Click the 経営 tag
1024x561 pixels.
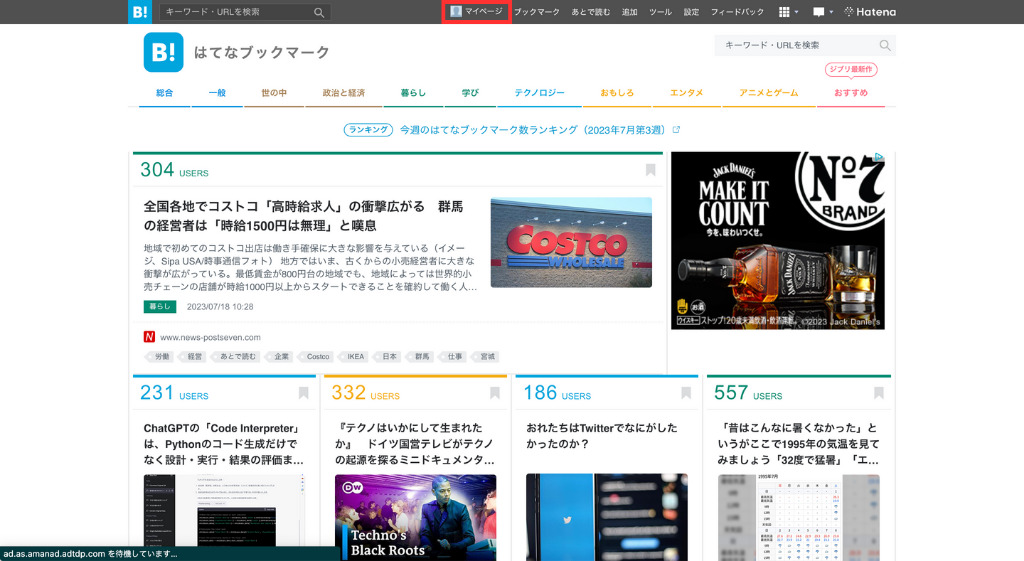pyautogui.click(x=193, y=357)
